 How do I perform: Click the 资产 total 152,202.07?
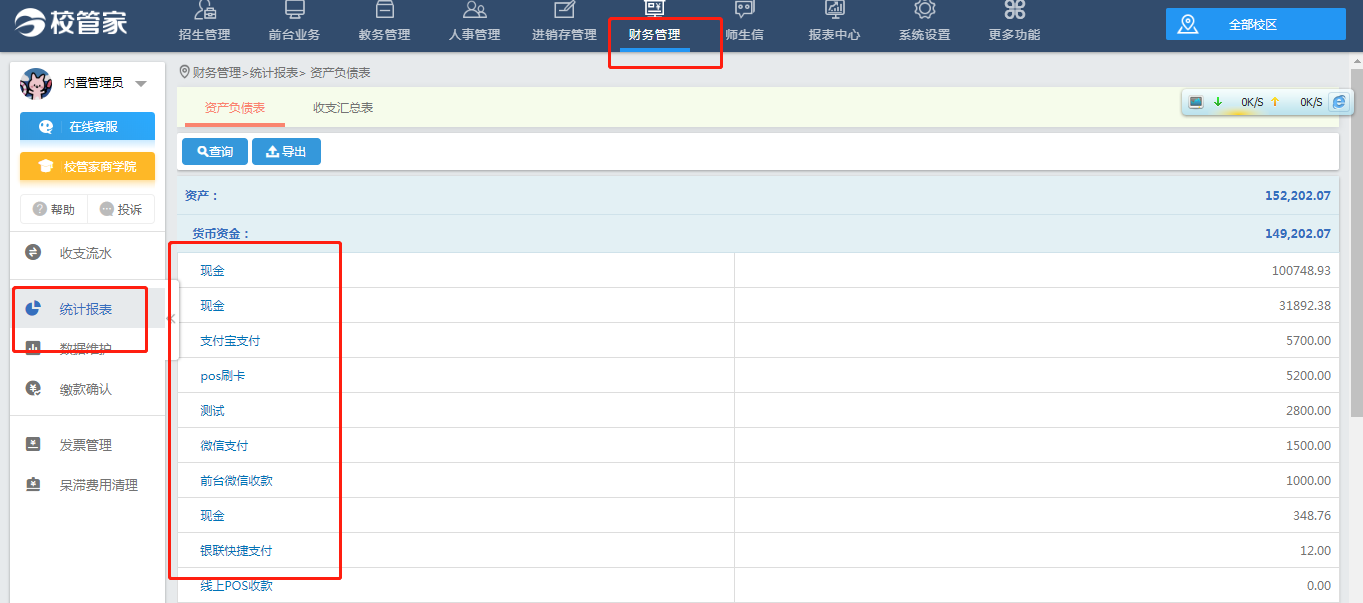click(x=1297, y=196)
